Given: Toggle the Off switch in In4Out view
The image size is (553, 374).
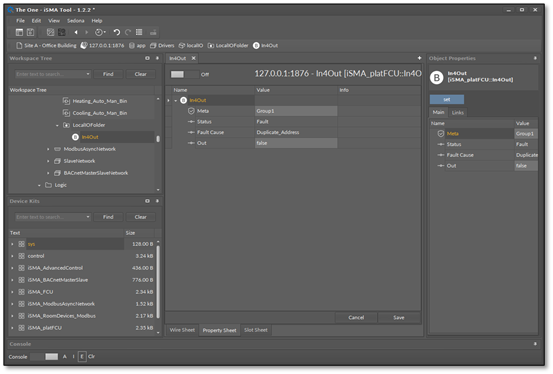Looking at the screenshot, I should tap(184, 74).
